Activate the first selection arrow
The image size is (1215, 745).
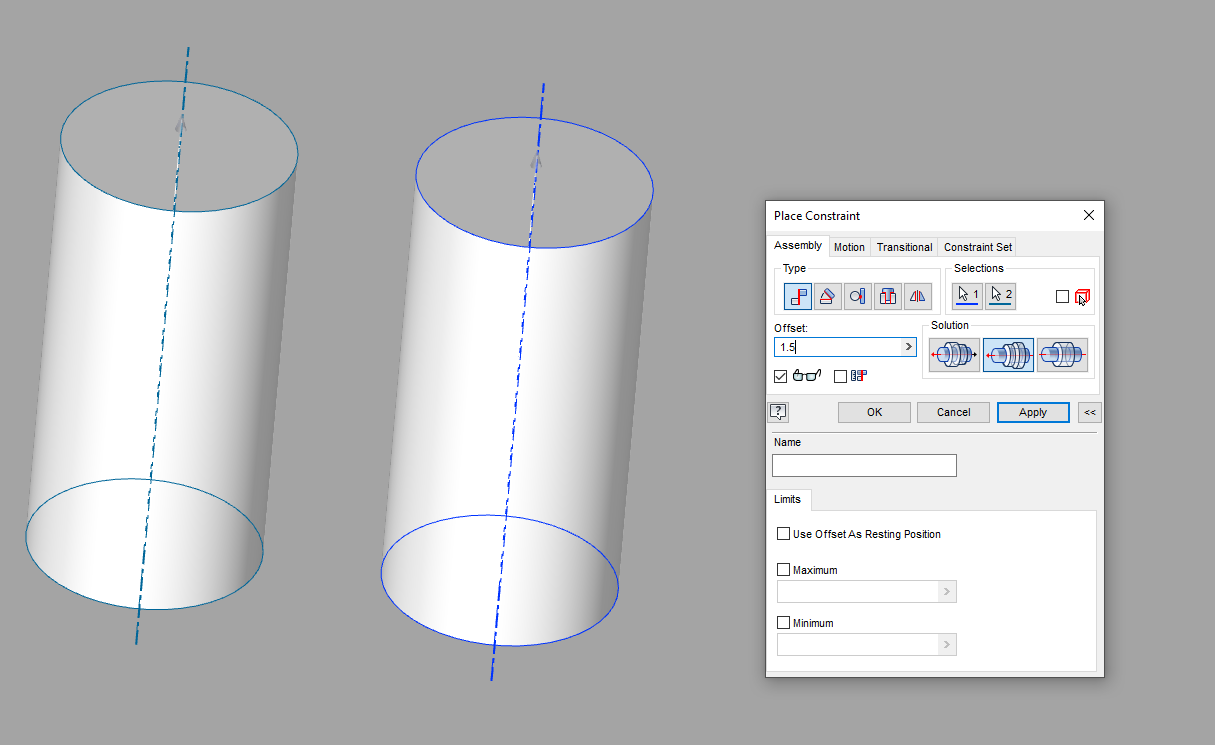(966, 294)
